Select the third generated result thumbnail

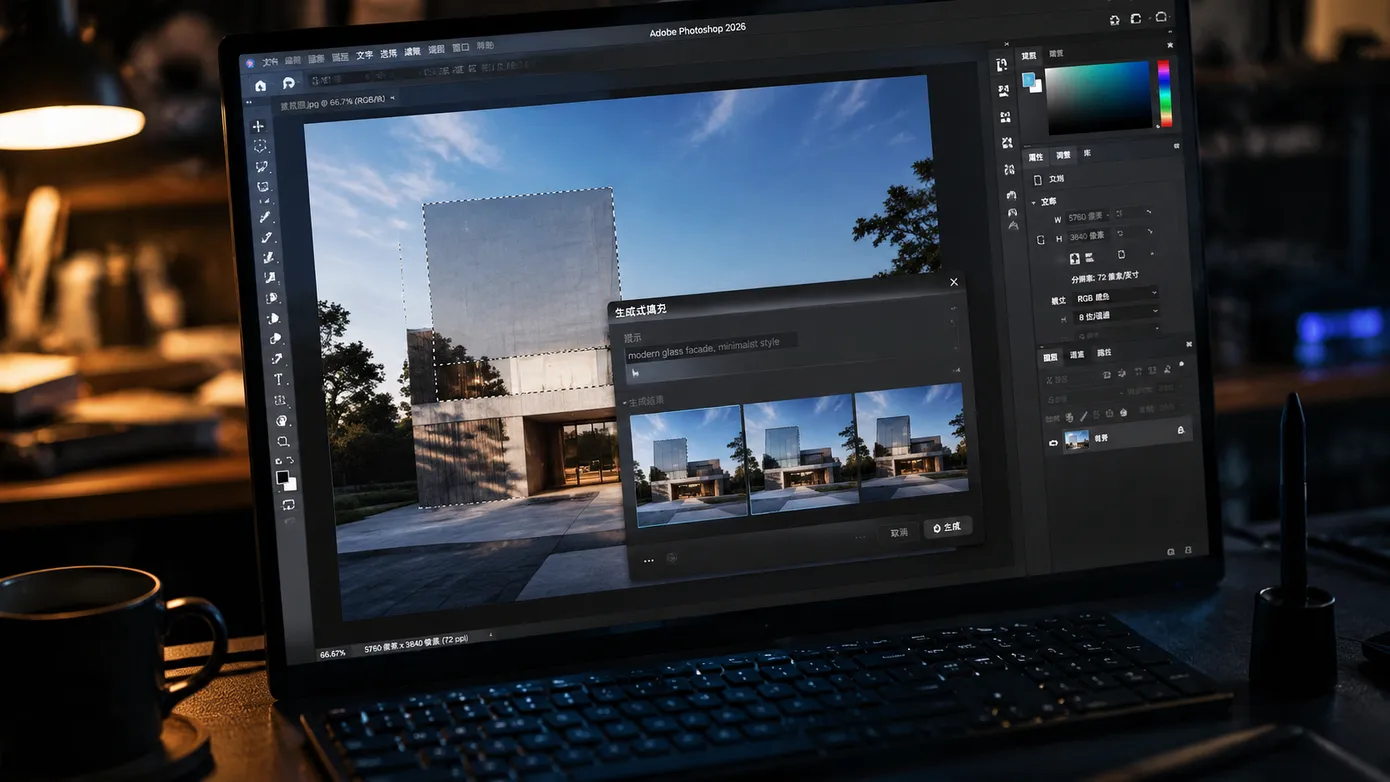[913, 440]
